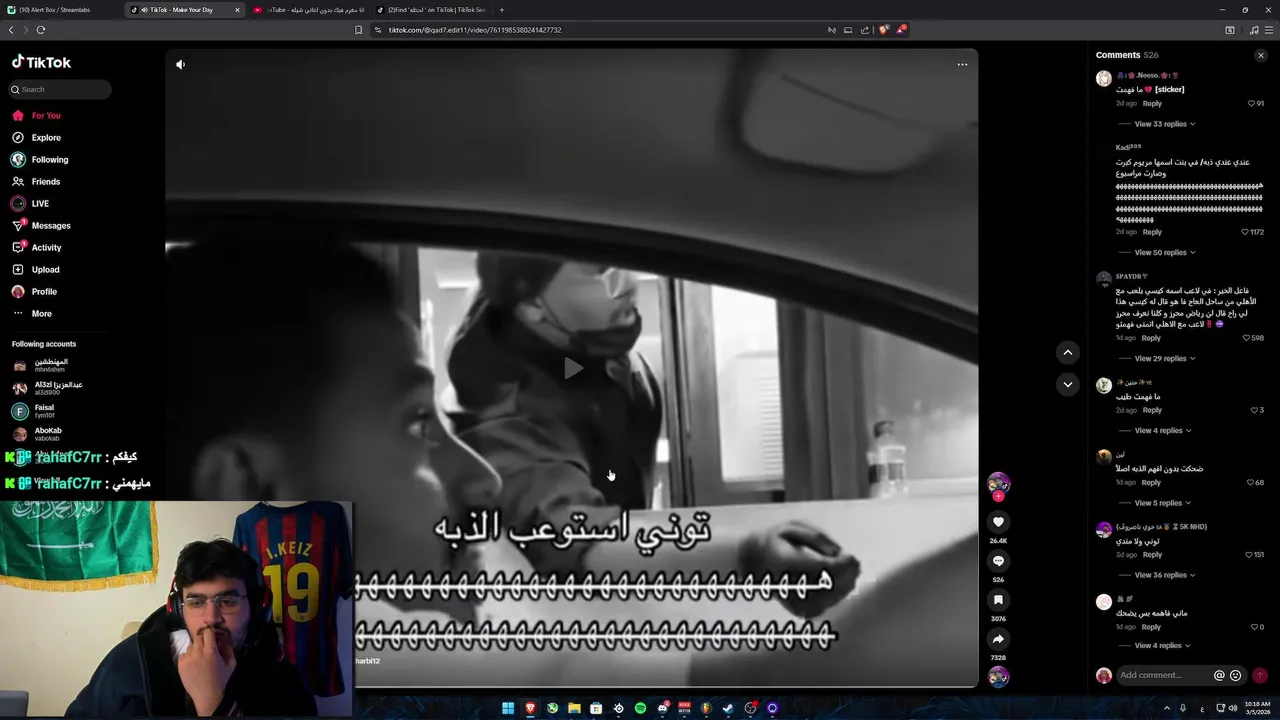The height and width of the screenshot is (720, 1280).
Task: Open Upload page
Action: point(36,270)
